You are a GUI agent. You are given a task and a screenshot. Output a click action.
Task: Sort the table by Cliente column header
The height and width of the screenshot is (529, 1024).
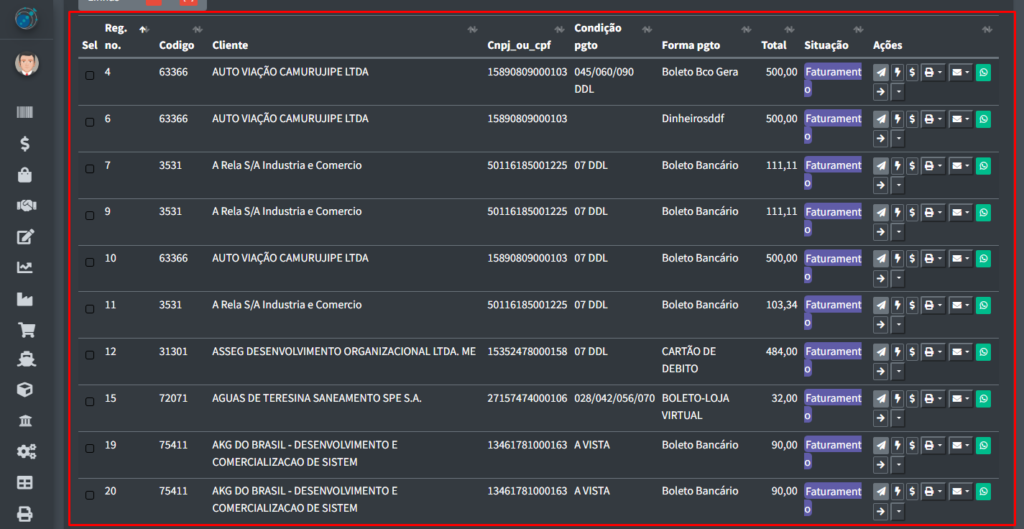230,45
